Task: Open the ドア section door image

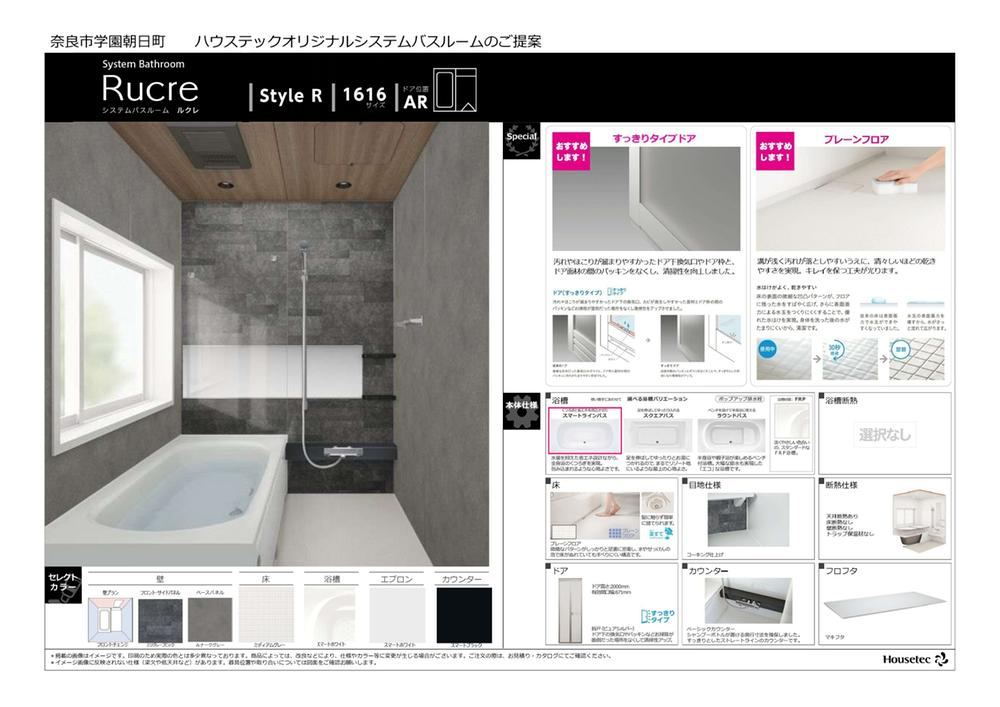Action: tap(569, 611)
